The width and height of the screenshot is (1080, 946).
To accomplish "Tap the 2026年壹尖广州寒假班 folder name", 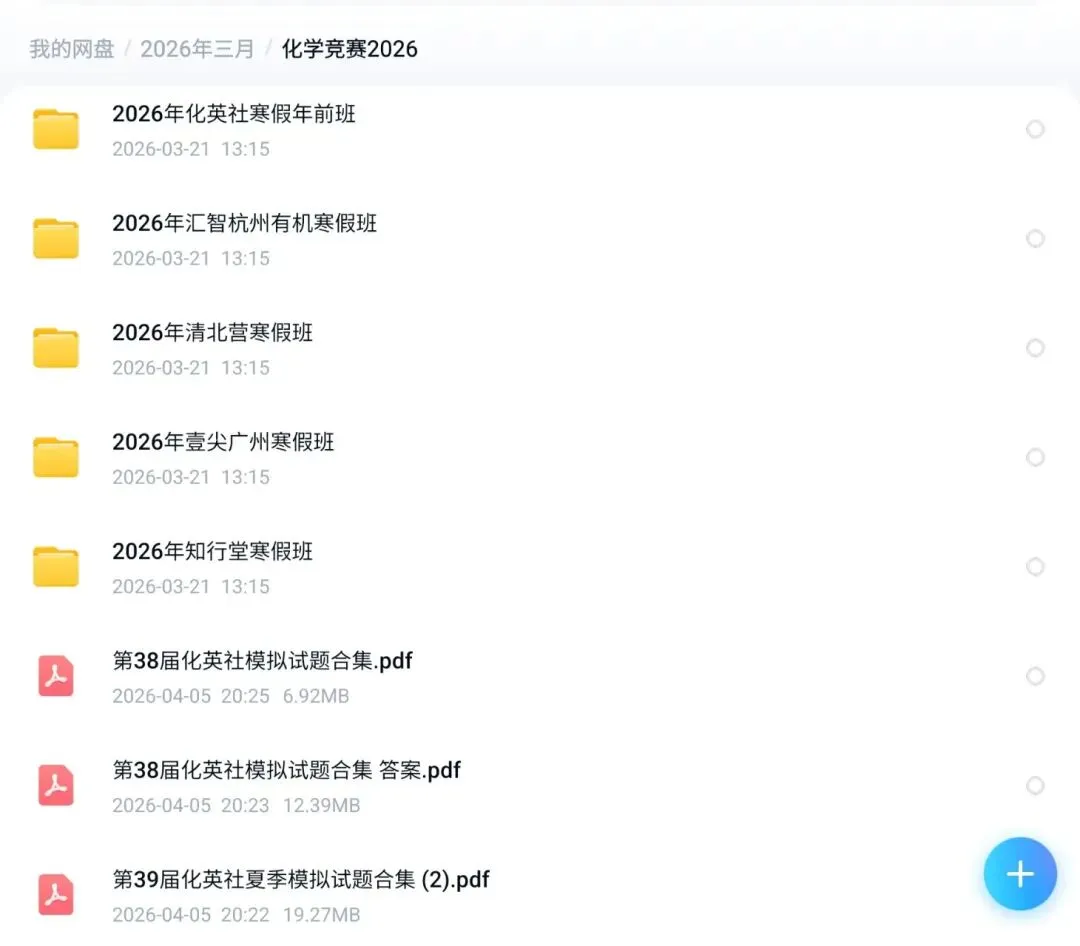I will tap(224, 442).
